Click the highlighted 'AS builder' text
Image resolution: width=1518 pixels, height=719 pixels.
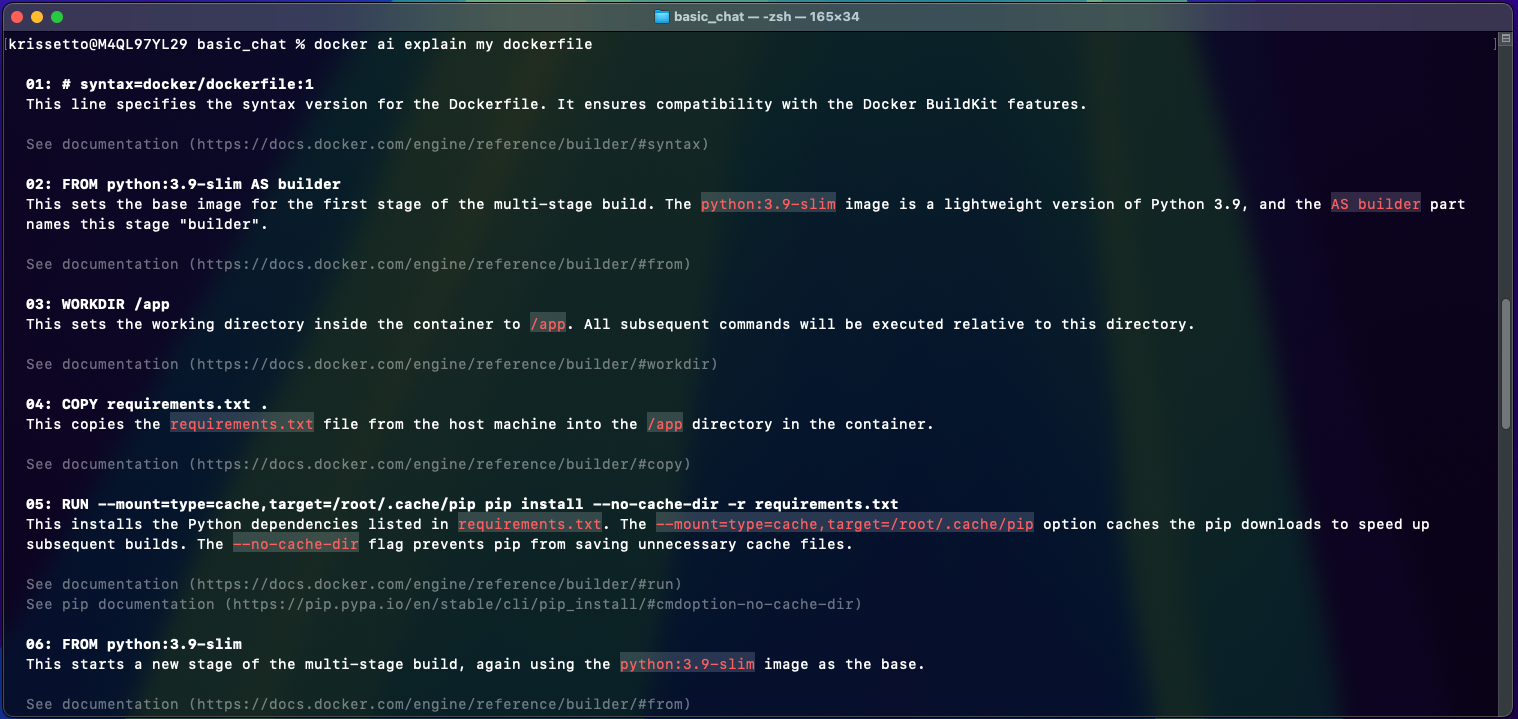[x=1375, y=204]
